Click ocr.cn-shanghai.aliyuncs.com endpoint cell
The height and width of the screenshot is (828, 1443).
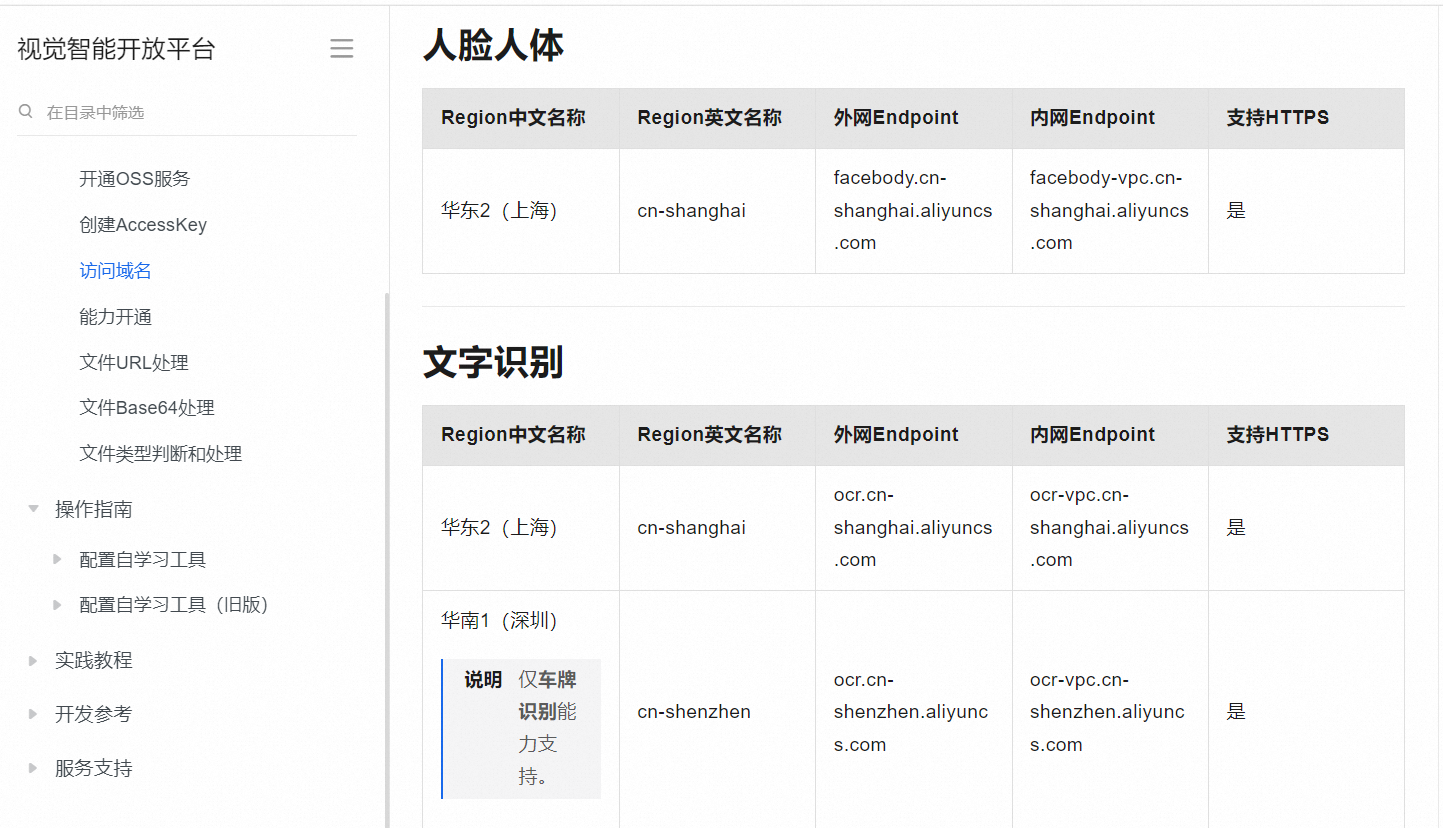pyautogui.click(x=913, y=527)
